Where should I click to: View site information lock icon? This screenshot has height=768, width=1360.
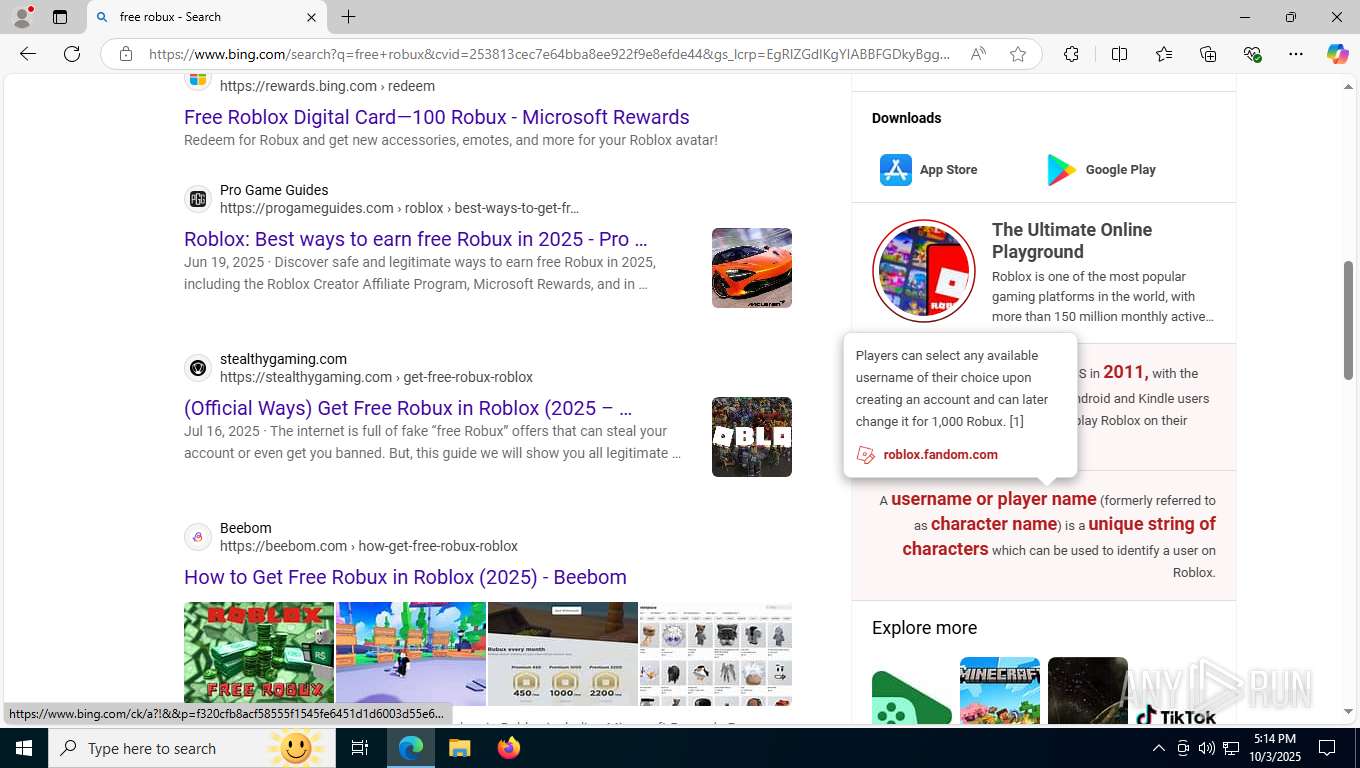[x=126, y=54]
